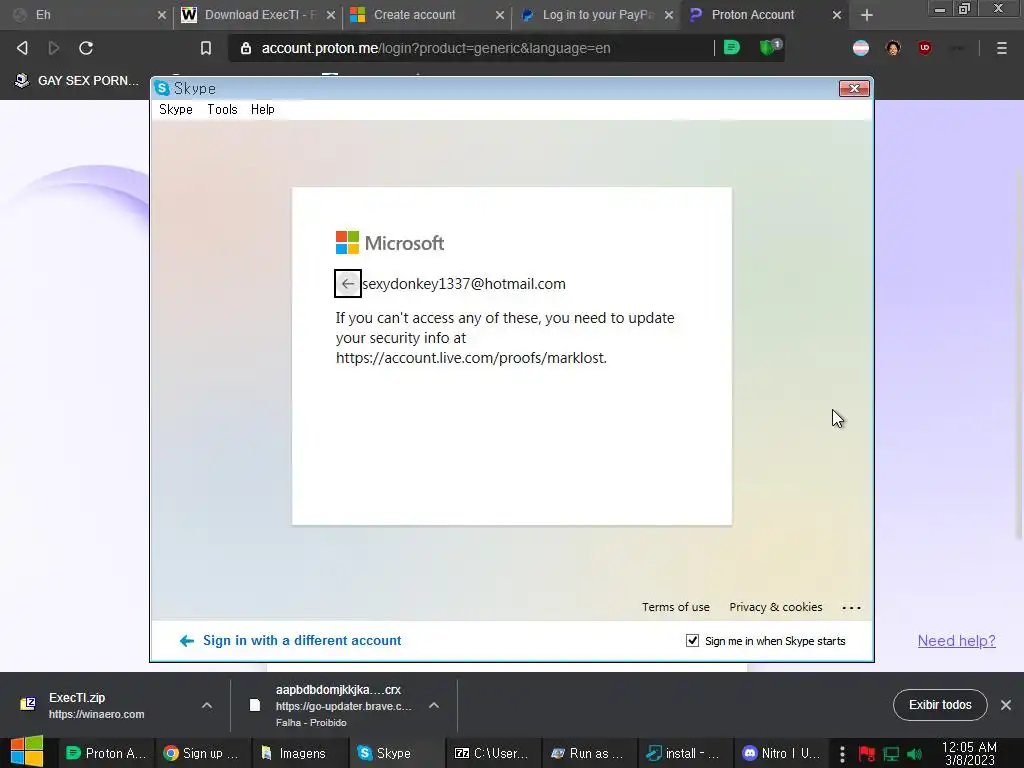1024x768 pixels.
Task: Toggle Sign me in when Skype starts
Action: (x=692, y=641)
